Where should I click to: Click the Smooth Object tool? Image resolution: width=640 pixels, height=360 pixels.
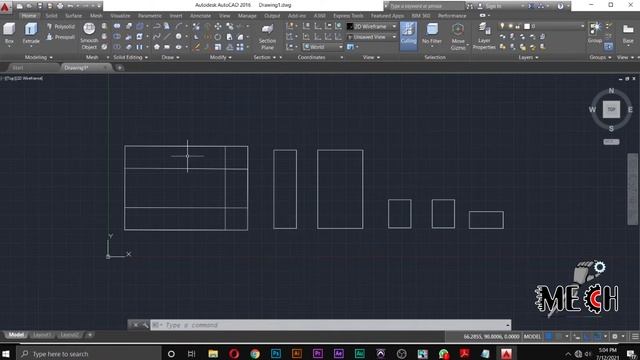[x=89, y=36]
